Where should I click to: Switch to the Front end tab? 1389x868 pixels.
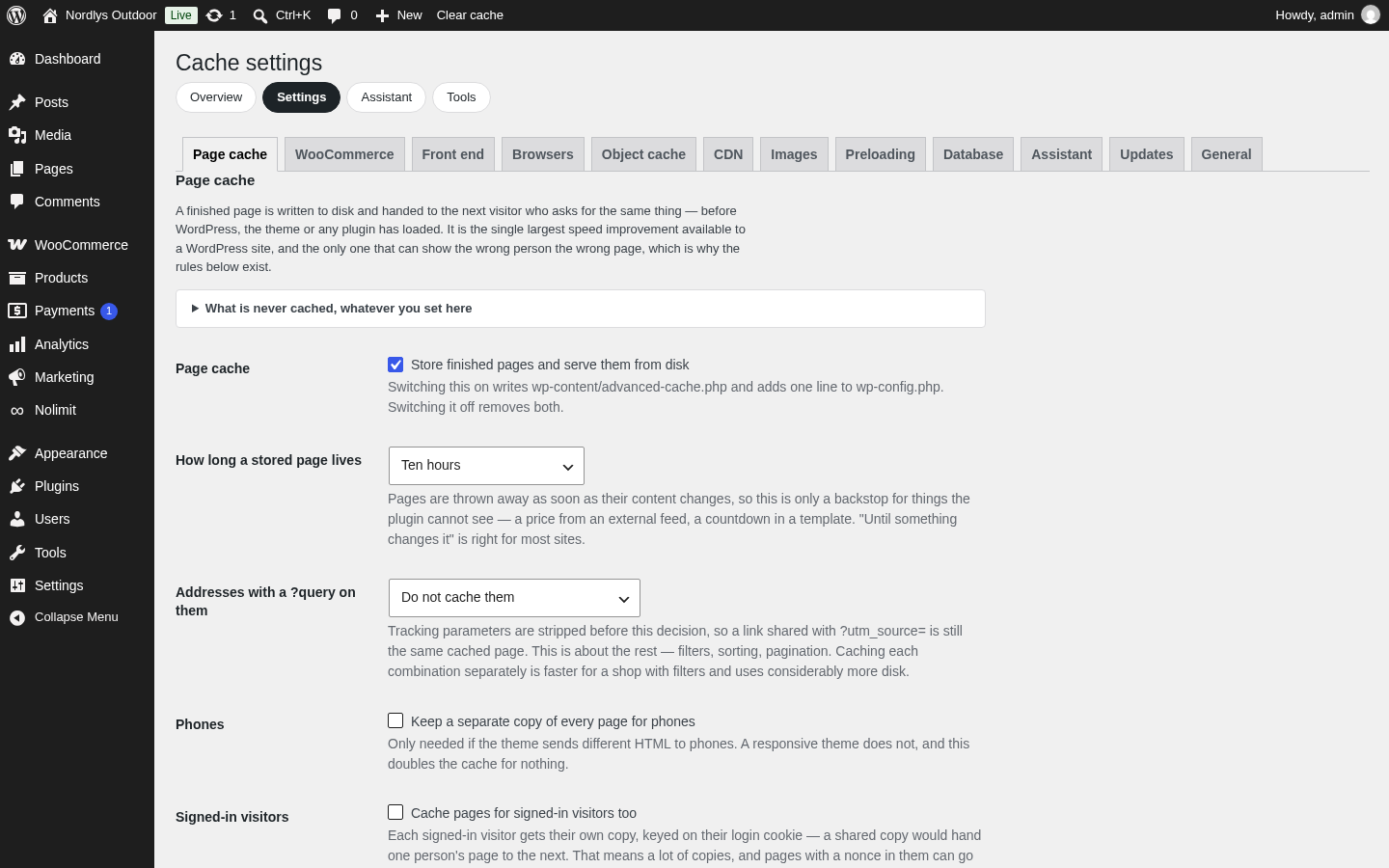[453, 154]
